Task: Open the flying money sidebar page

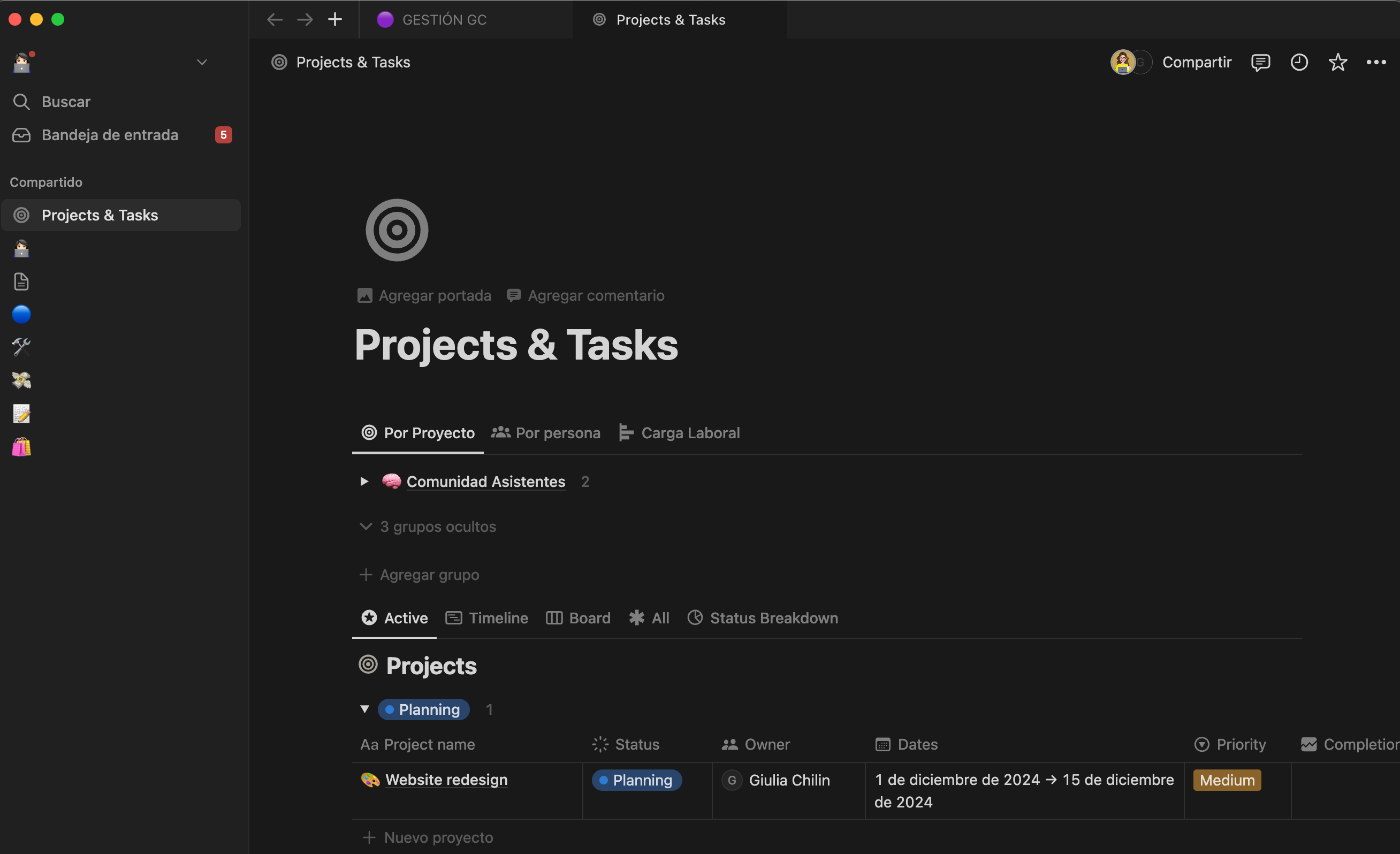Action: coord(21,380)
